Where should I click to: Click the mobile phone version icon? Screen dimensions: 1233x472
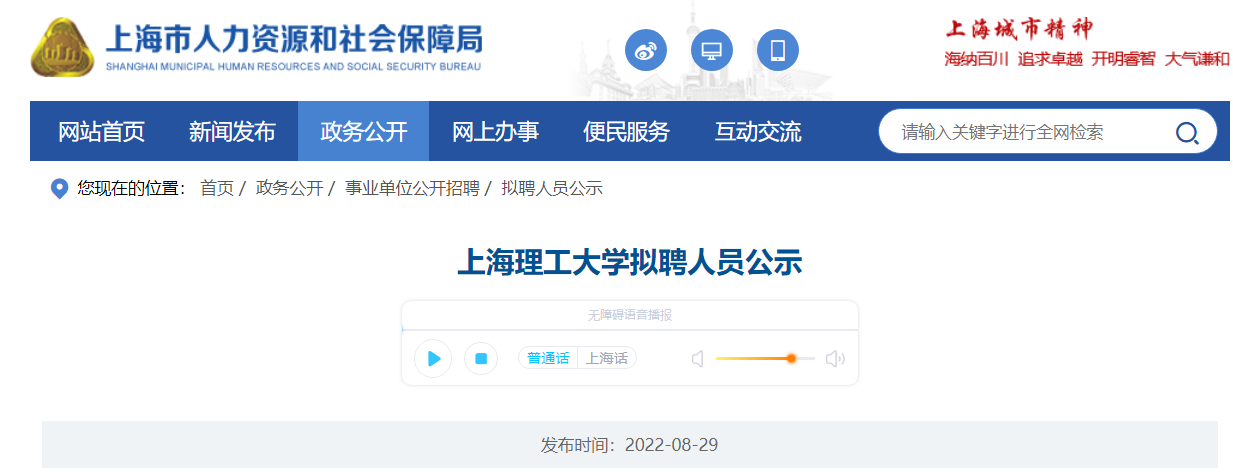coord(778,50)
